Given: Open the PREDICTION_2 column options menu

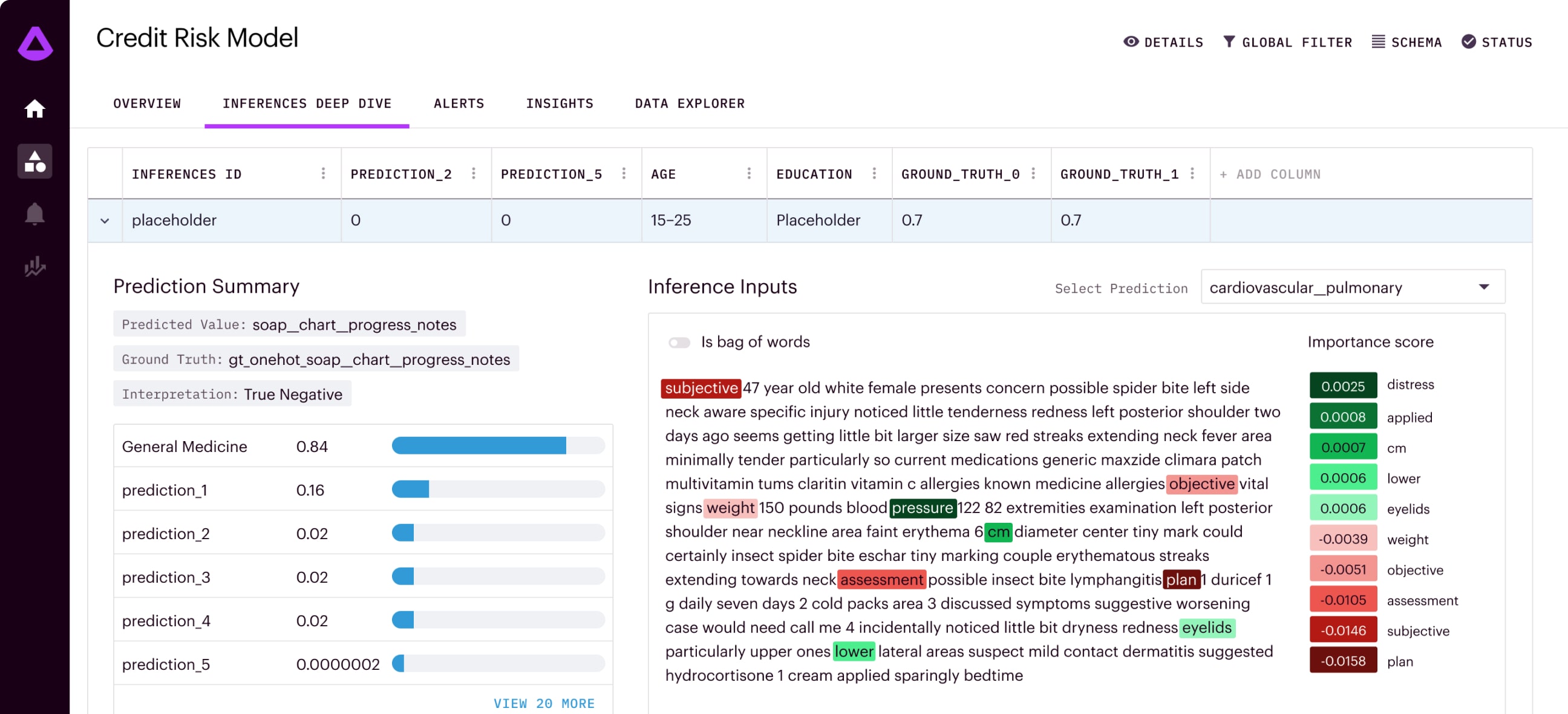Looking at the screenshot, I should coord(474,174).
